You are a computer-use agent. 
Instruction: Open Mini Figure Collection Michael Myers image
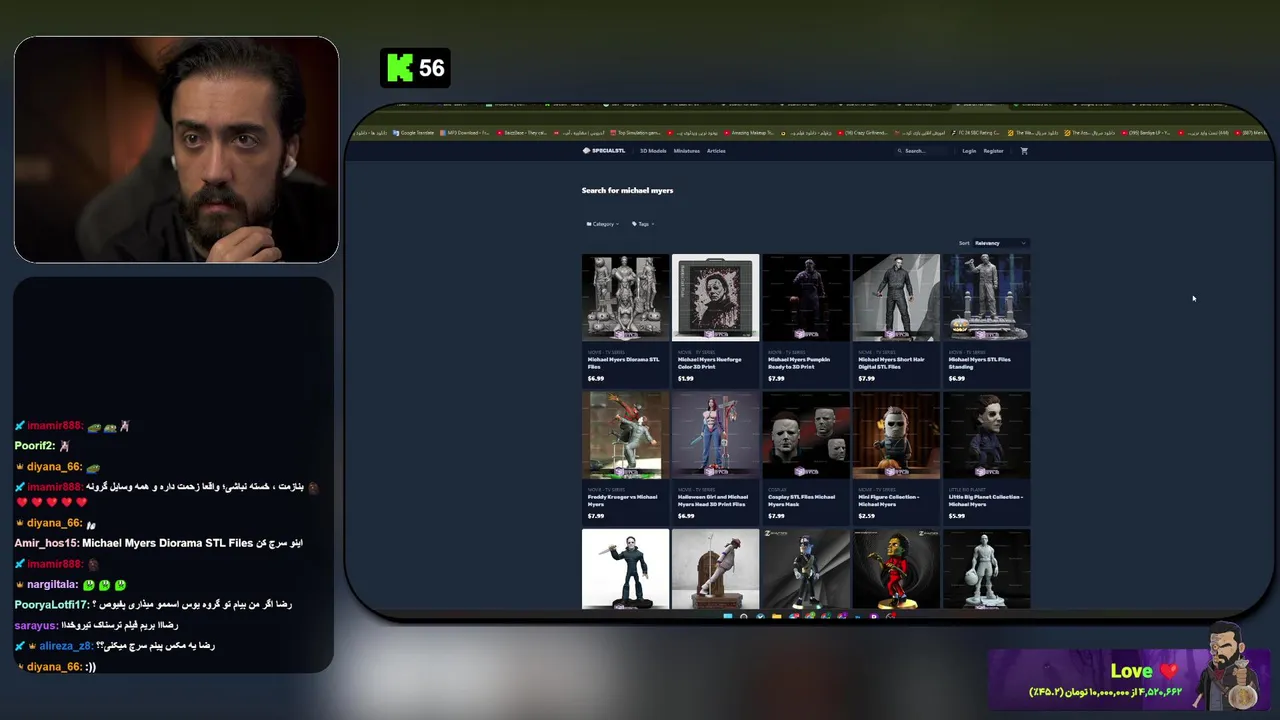pyautogui.click(x=896, y=435)
